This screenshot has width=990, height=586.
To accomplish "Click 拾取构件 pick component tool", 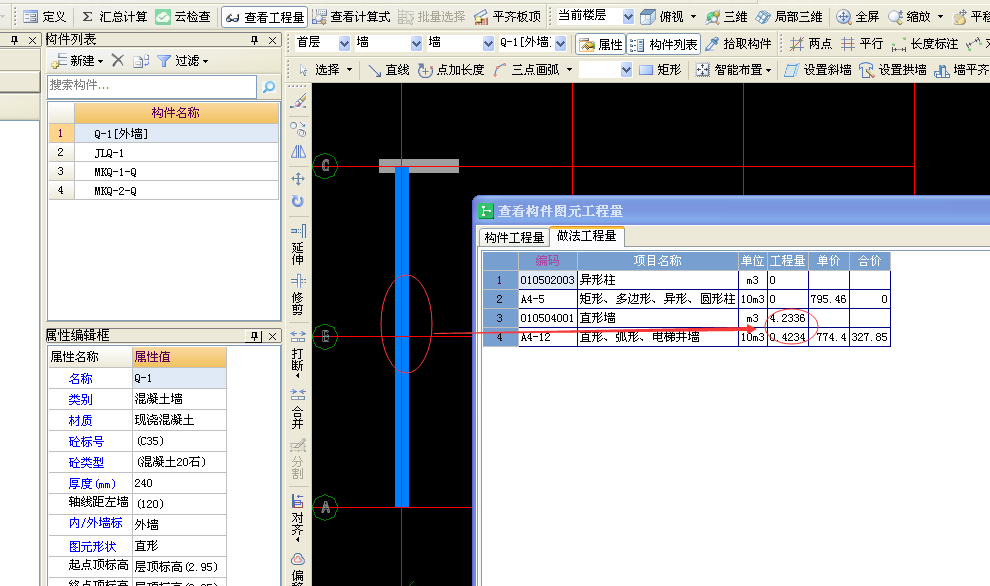I will click(x=739, y=44).
